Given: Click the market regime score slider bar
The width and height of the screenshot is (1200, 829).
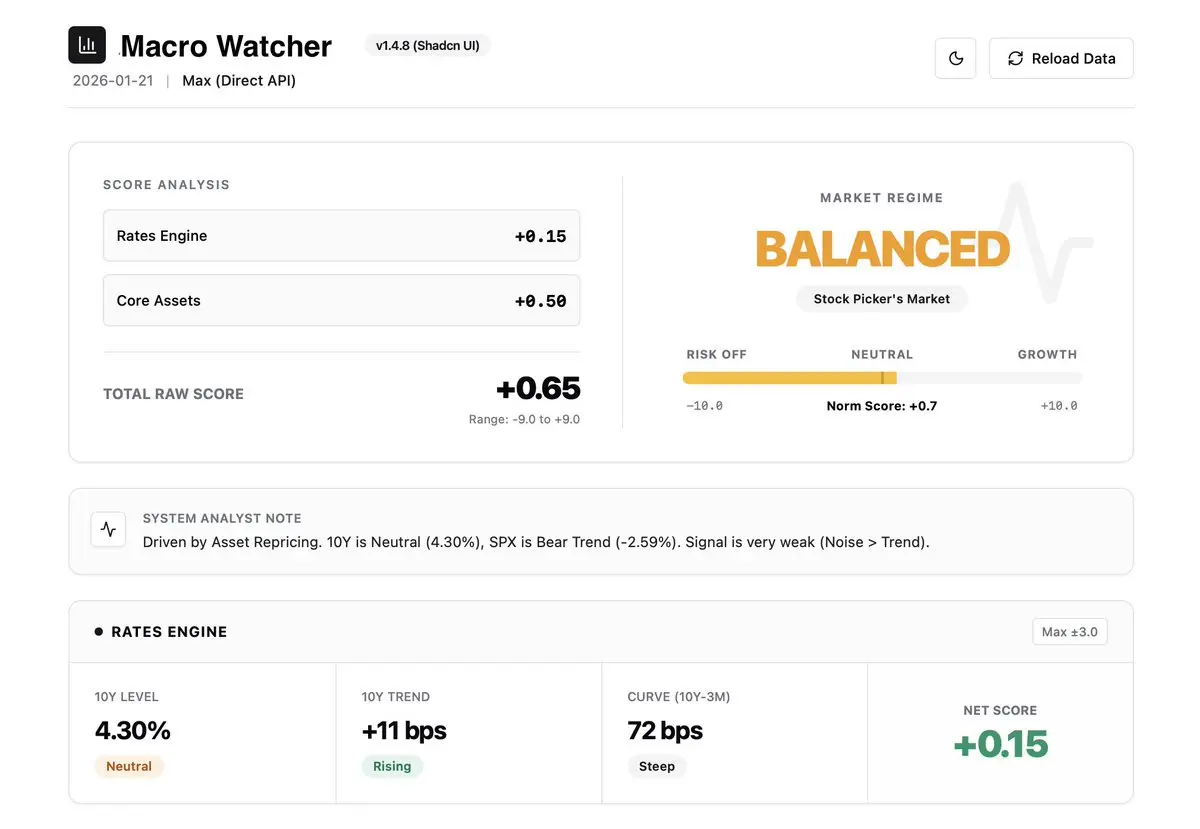Looking at the screenshot, I should click(881, 378).
